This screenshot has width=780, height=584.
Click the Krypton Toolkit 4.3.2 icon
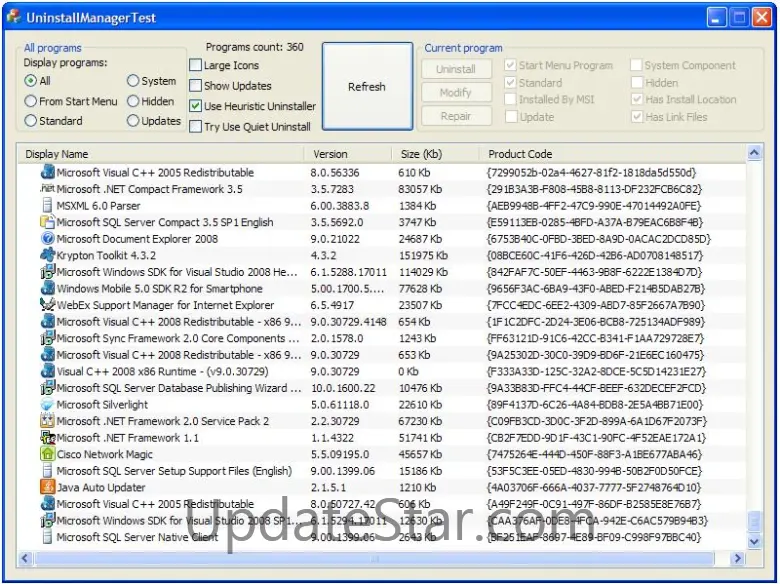click(47, 255)
